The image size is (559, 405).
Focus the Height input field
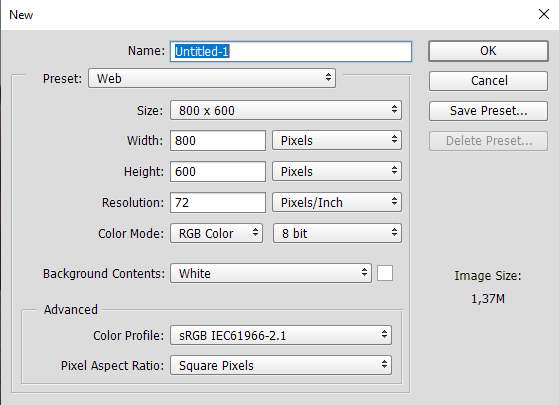click(x=218, y=171)
